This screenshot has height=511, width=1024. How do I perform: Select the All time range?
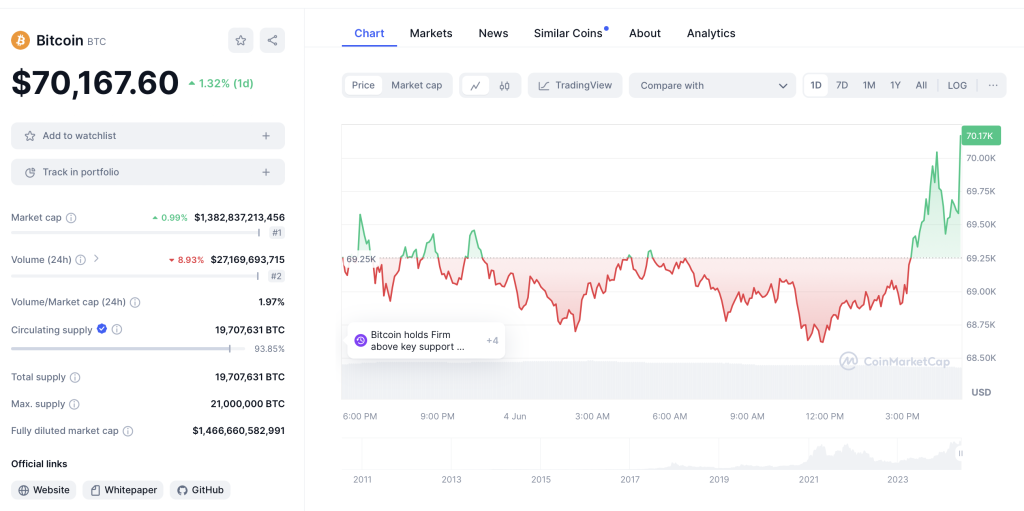click(921, 86)
